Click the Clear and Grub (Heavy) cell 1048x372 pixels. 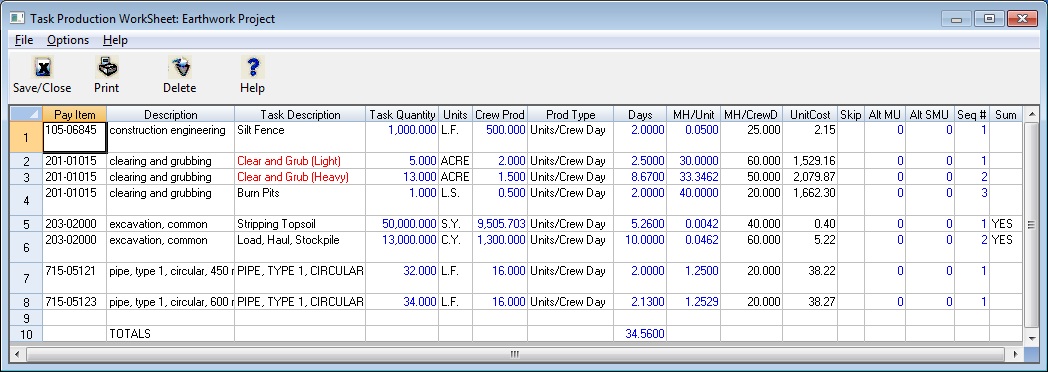click(300, 177)
